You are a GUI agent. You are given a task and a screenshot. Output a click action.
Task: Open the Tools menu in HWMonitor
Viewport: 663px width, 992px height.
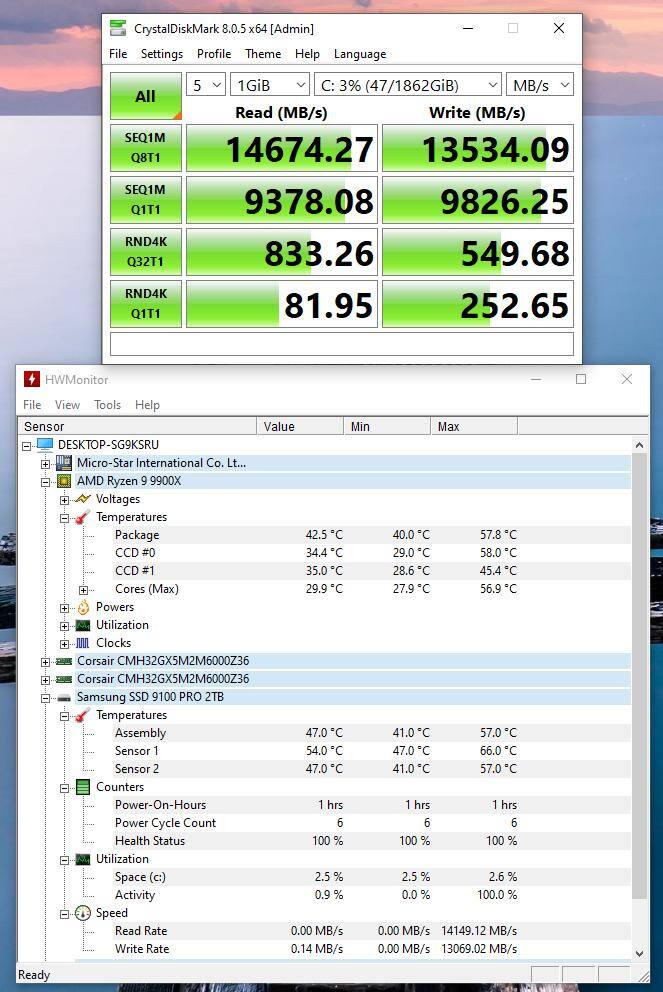107,405
